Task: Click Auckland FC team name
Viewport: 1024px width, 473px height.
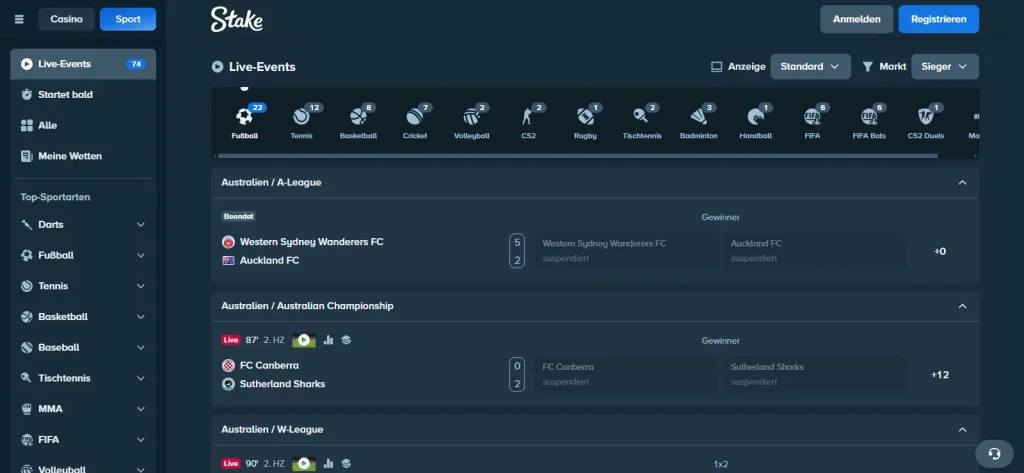Action: 270,260
